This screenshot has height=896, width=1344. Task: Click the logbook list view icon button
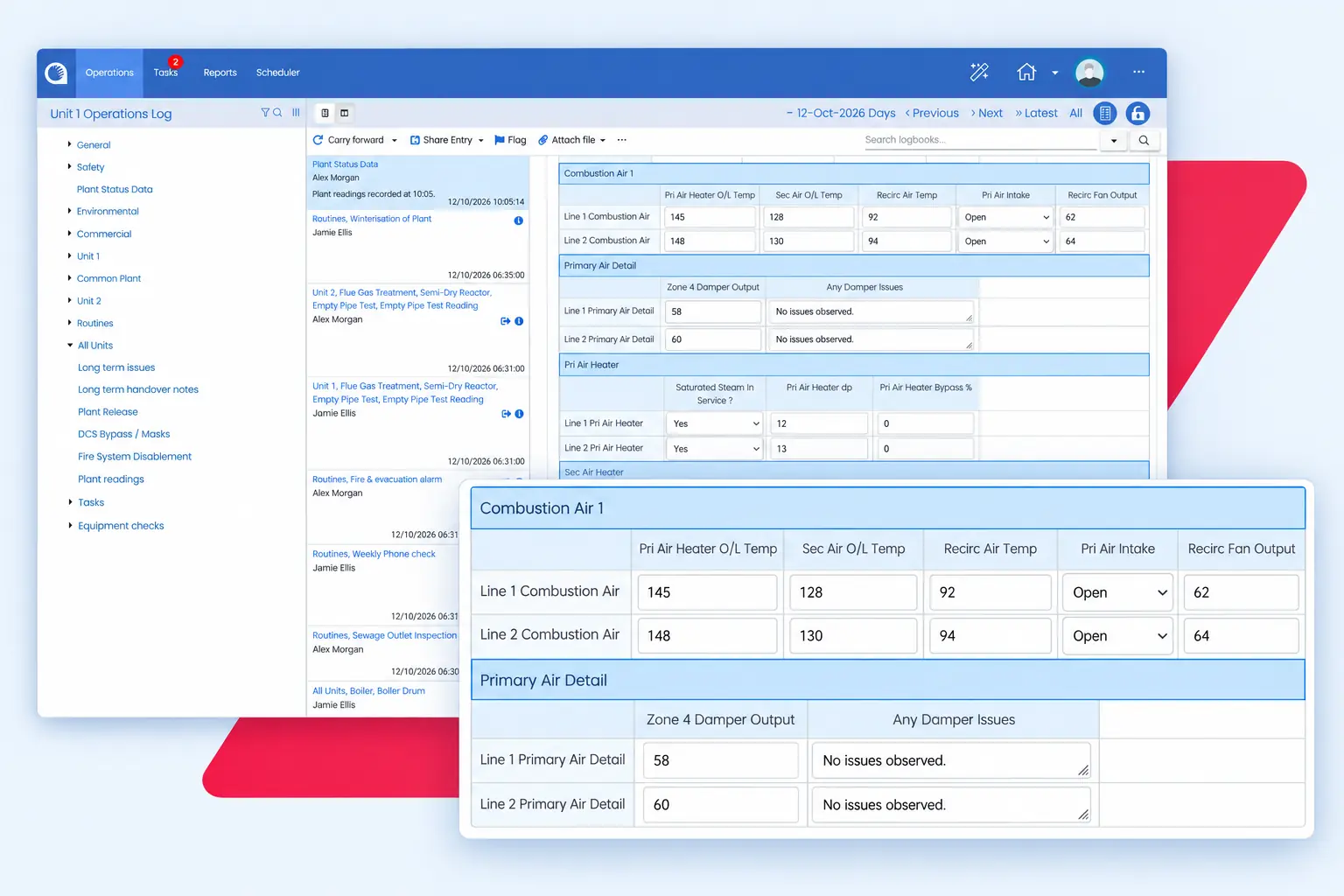click(x=1105, y=114)
